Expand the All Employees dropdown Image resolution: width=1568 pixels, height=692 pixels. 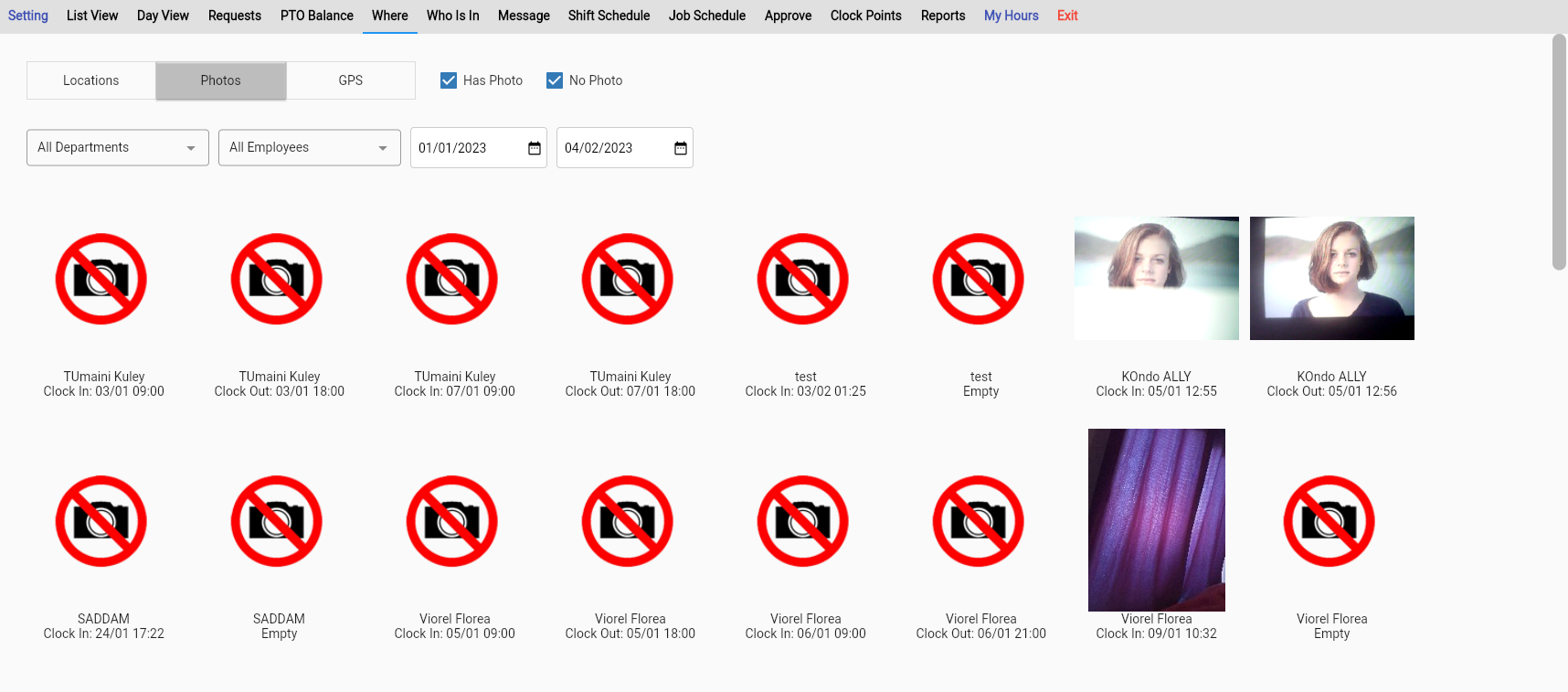pyautogui.click(x=310, y=147)
